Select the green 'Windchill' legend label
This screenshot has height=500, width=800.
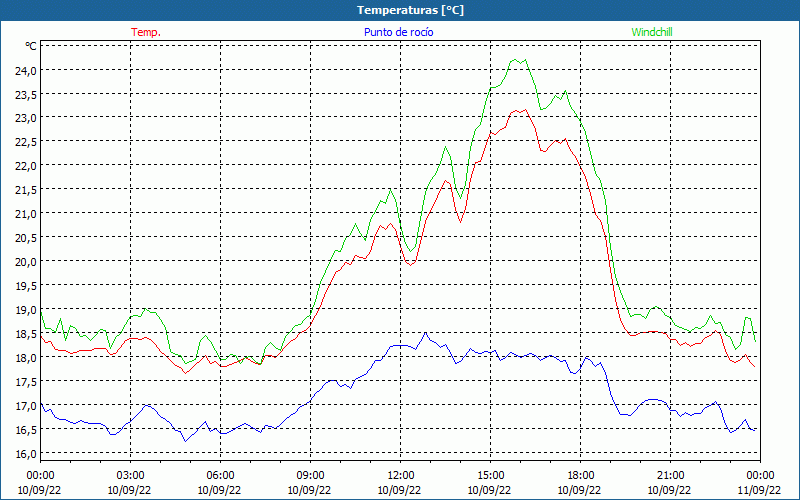click(x=652, y=32)
